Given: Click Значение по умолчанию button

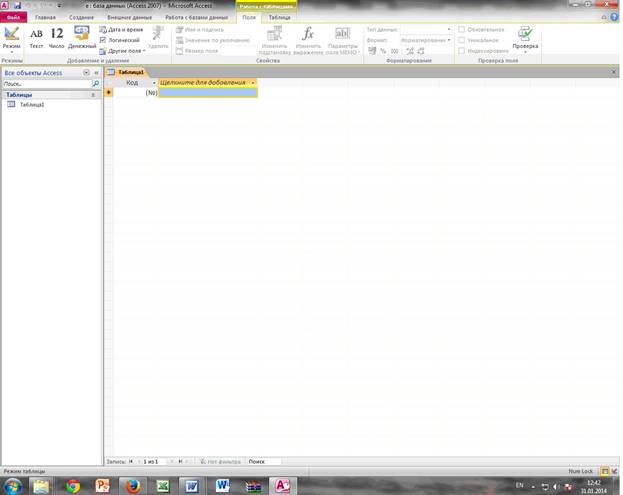Looking at the screenshot, I should click(213, 40).
